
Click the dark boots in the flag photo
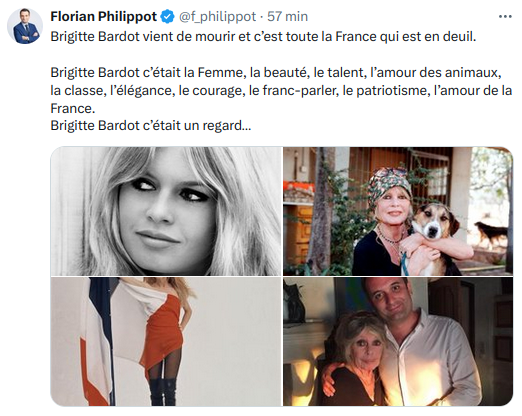point(163,392)
